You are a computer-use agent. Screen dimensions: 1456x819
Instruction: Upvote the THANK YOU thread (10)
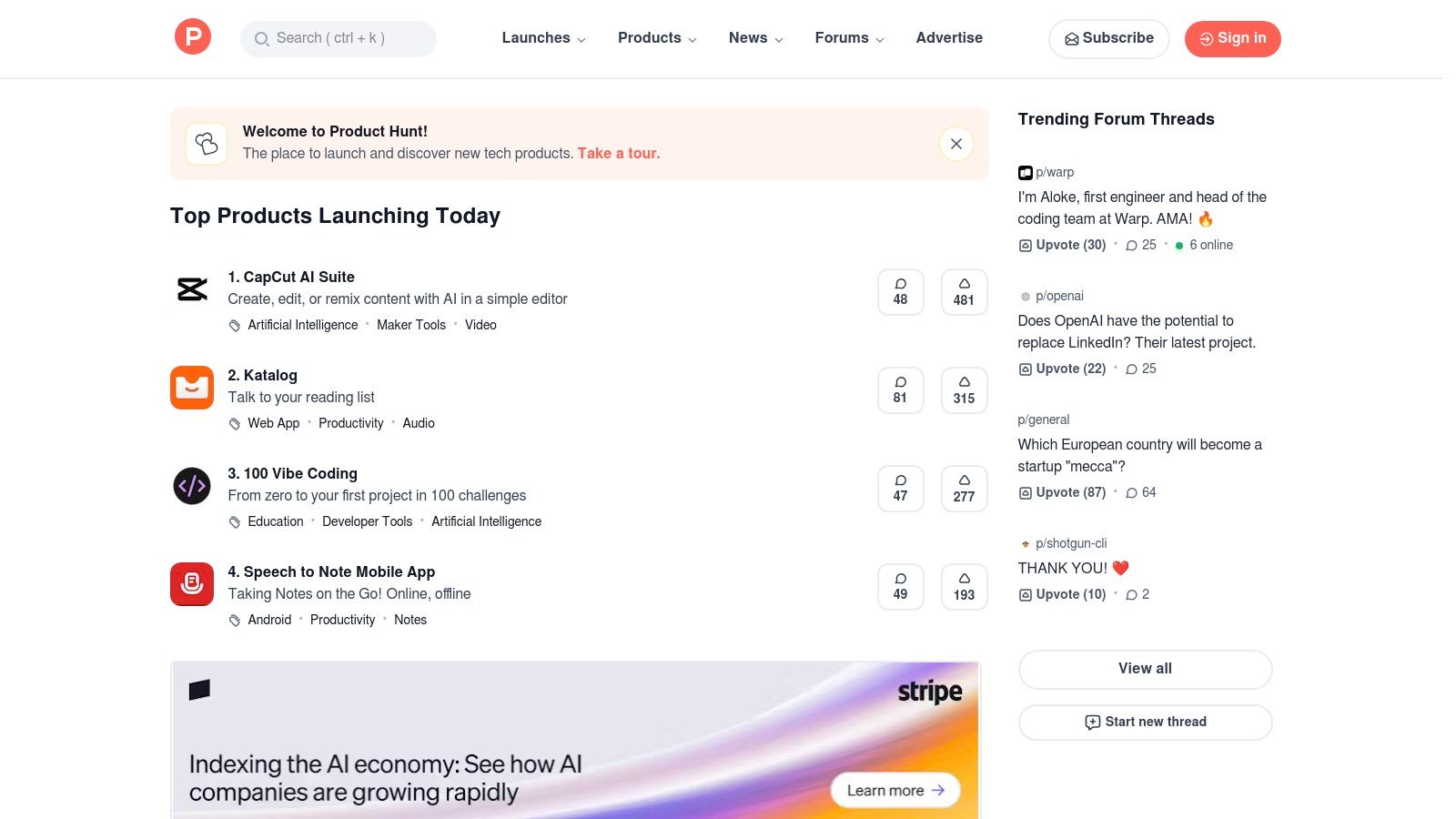point(1062,594)
